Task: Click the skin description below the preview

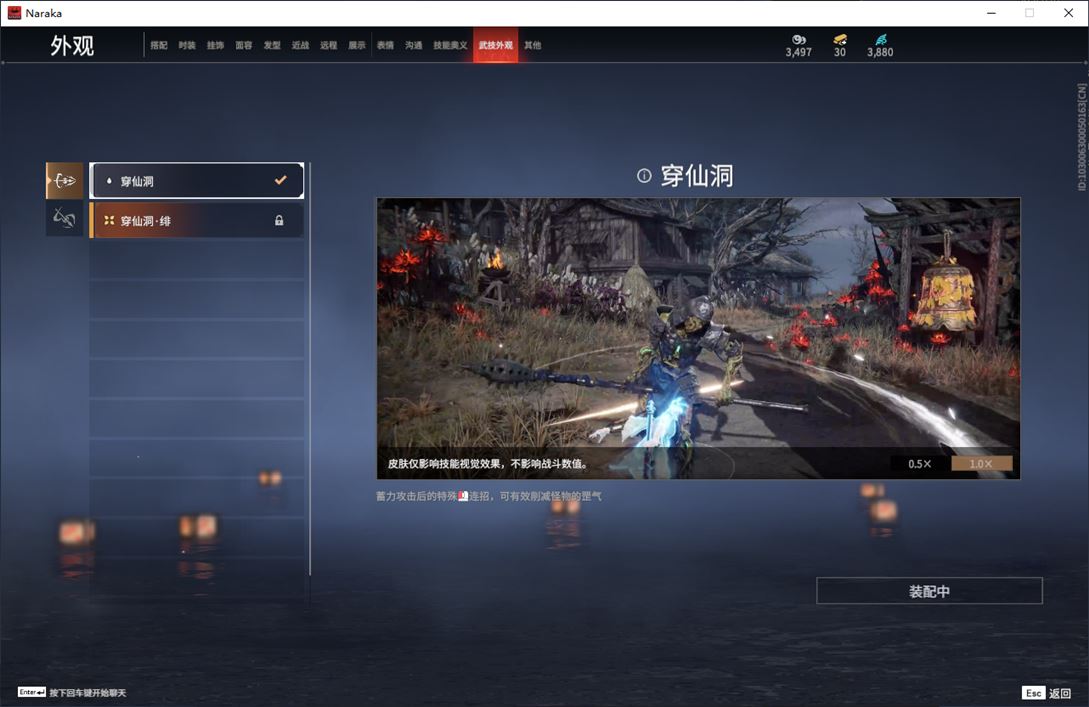Action: click(489, 496)
